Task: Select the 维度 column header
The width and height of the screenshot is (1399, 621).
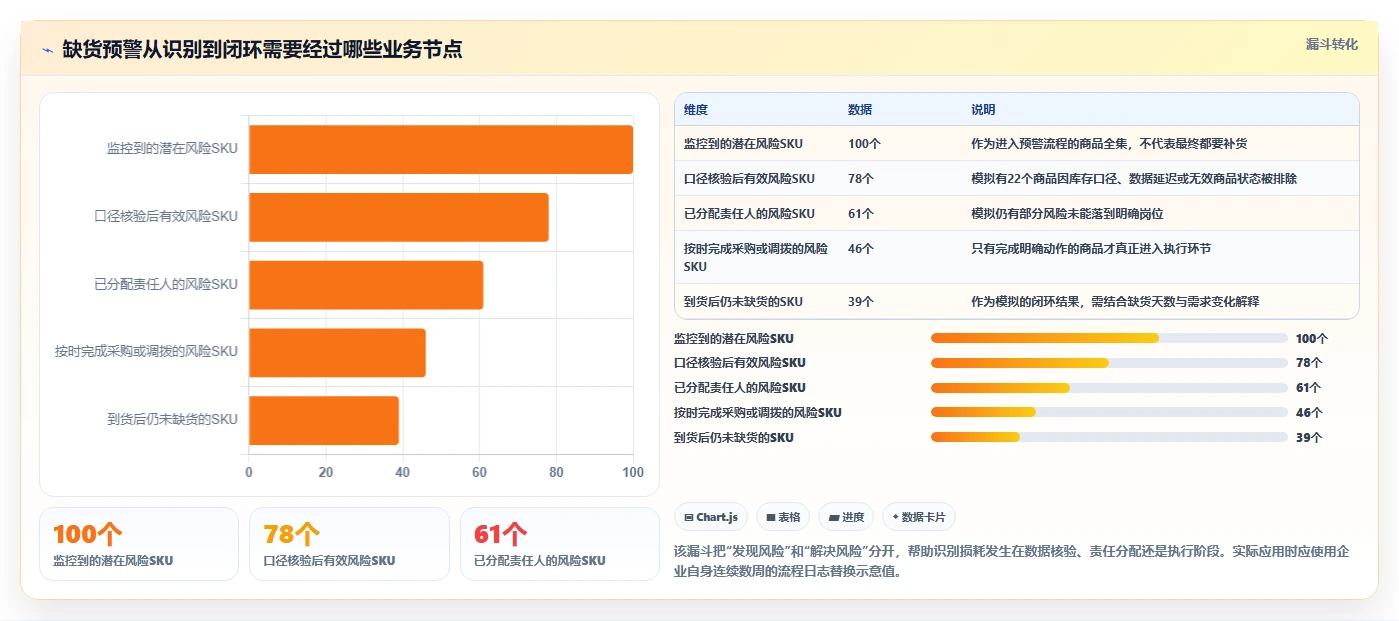Action: (x=696, y=109)
